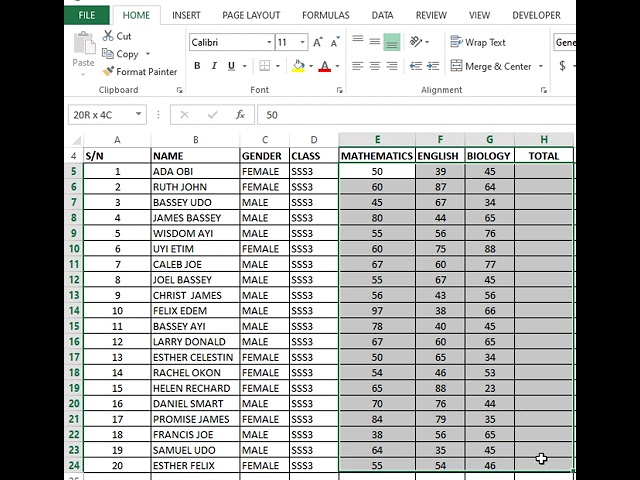
Task: Toggle Underline formatting
Action: pos(231,66)
